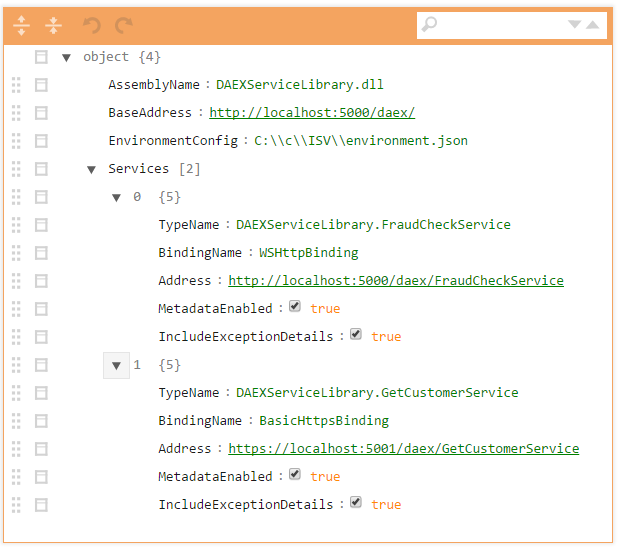Click the collapse all fields icon
Viewport: 619px width, 547px height.
click(54, 25)
